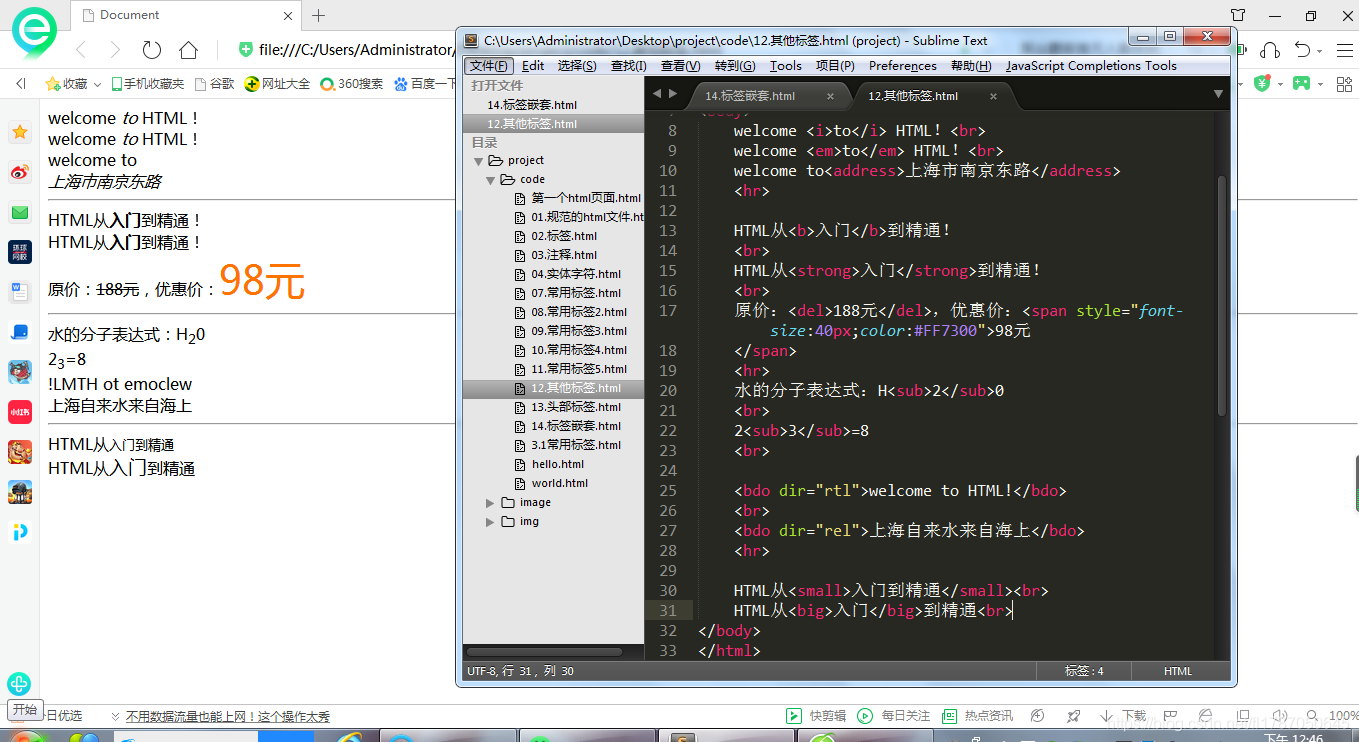Click the sidebar add plus icon
Image resolution: width=1359 pixels, height=742 pixels.
coord(19,684)
